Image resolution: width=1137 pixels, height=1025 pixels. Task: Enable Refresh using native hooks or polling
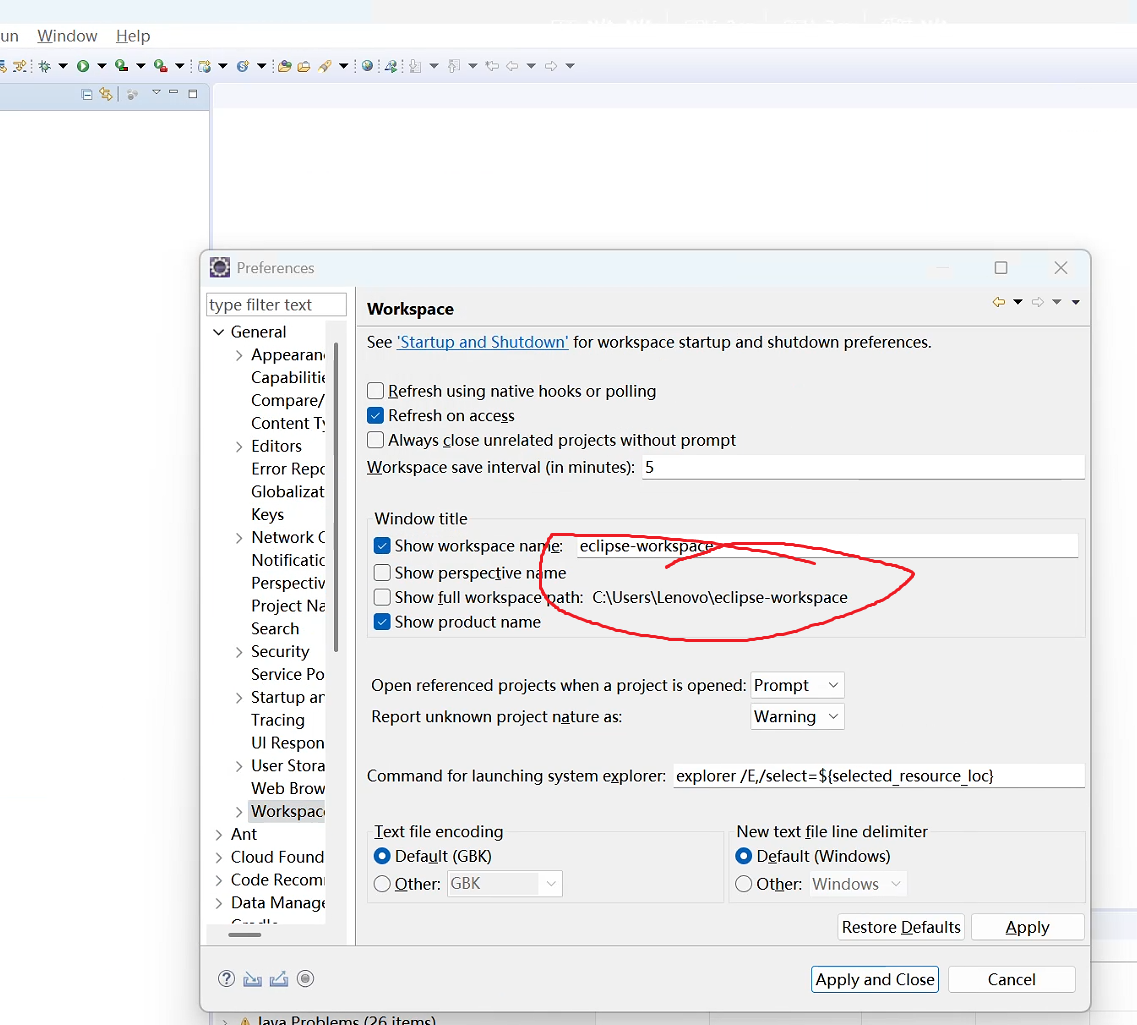point(376,391)
